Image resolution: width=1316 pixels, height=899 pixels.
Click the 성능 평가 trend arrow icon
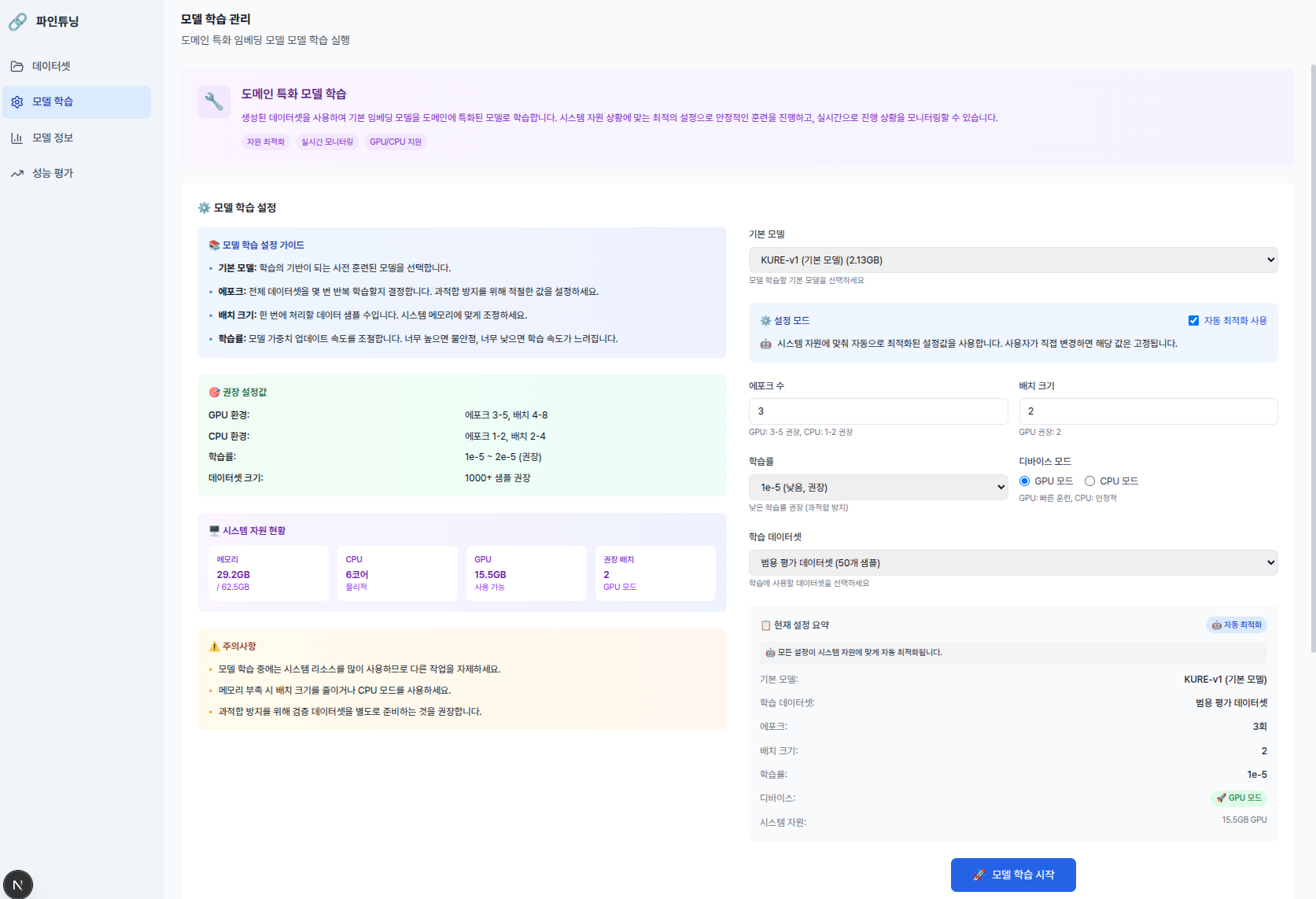click(17, 173)
